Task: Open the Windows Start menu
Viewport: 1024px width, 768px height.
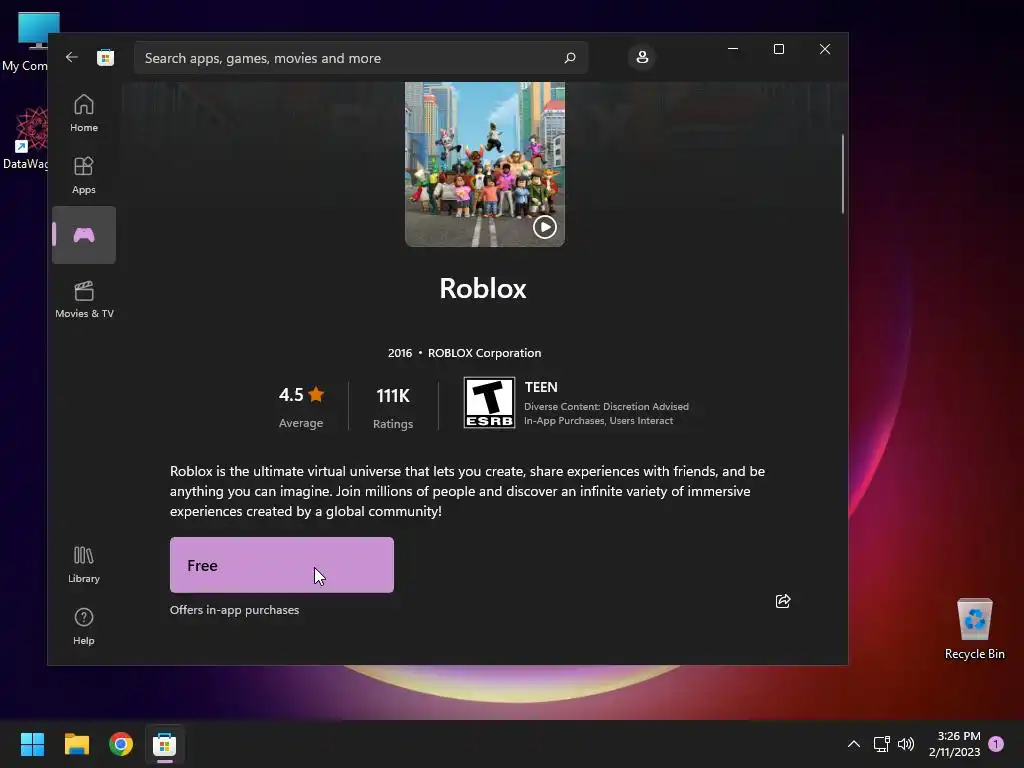Action: (x=32, y=744)
